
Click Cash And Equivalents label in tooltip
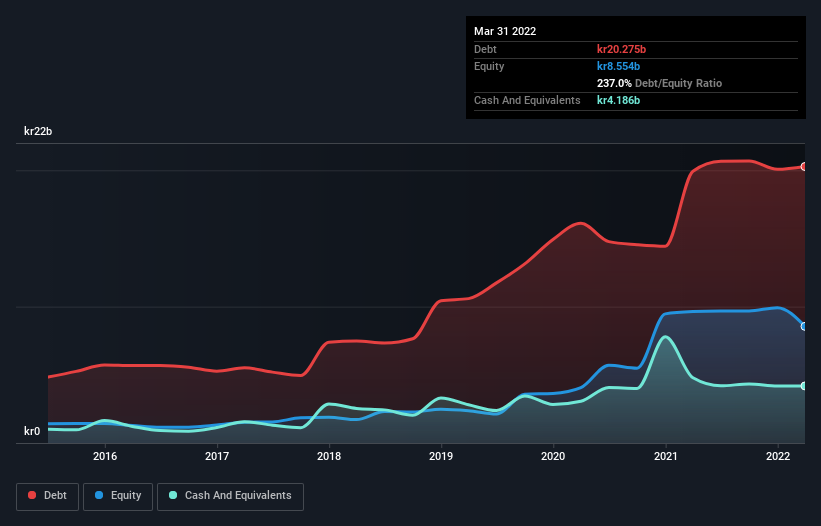527,100
